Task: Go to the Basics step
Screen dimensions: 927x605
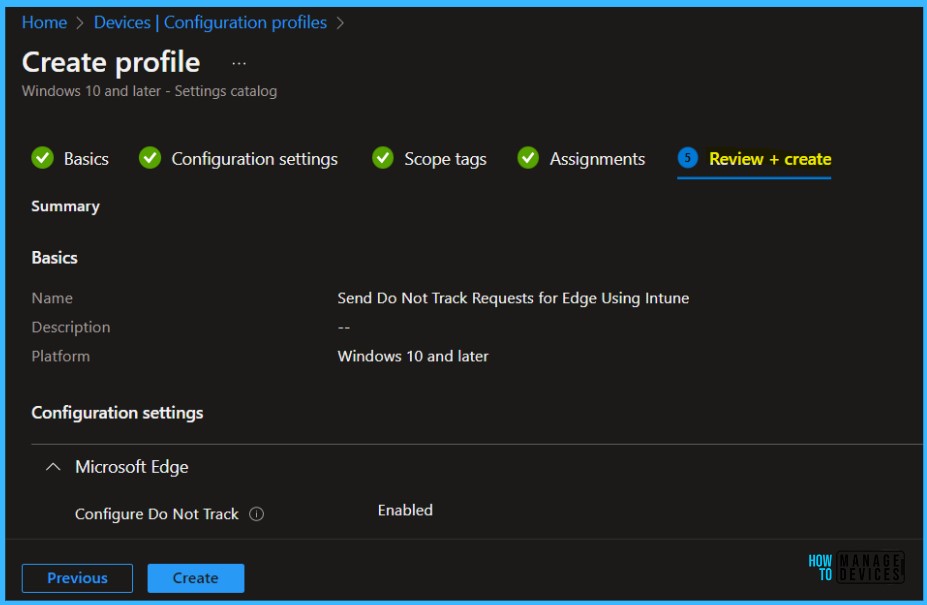Action: [x=86, y=158]
